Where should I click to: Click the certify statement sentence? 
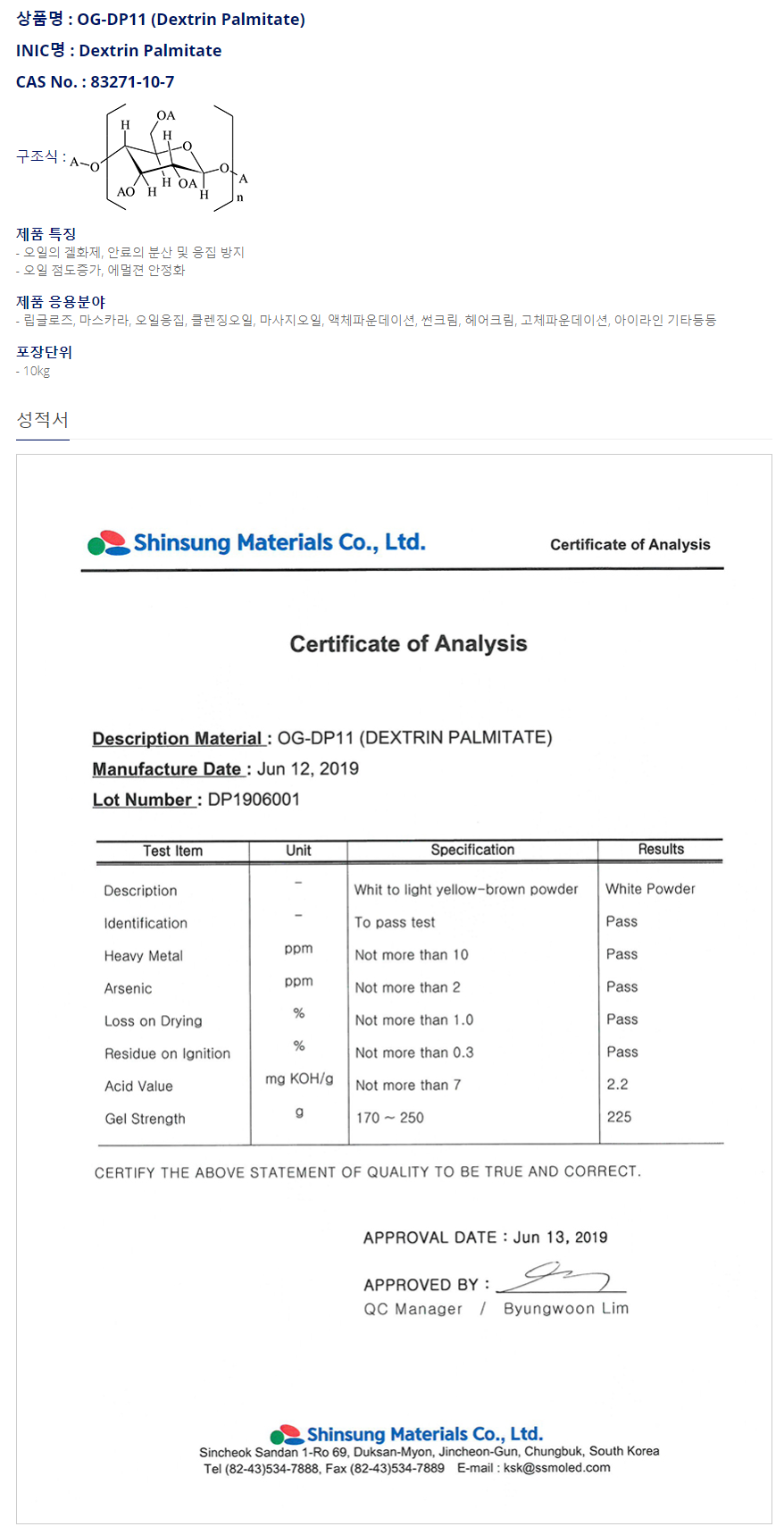tap(368, 1172)
